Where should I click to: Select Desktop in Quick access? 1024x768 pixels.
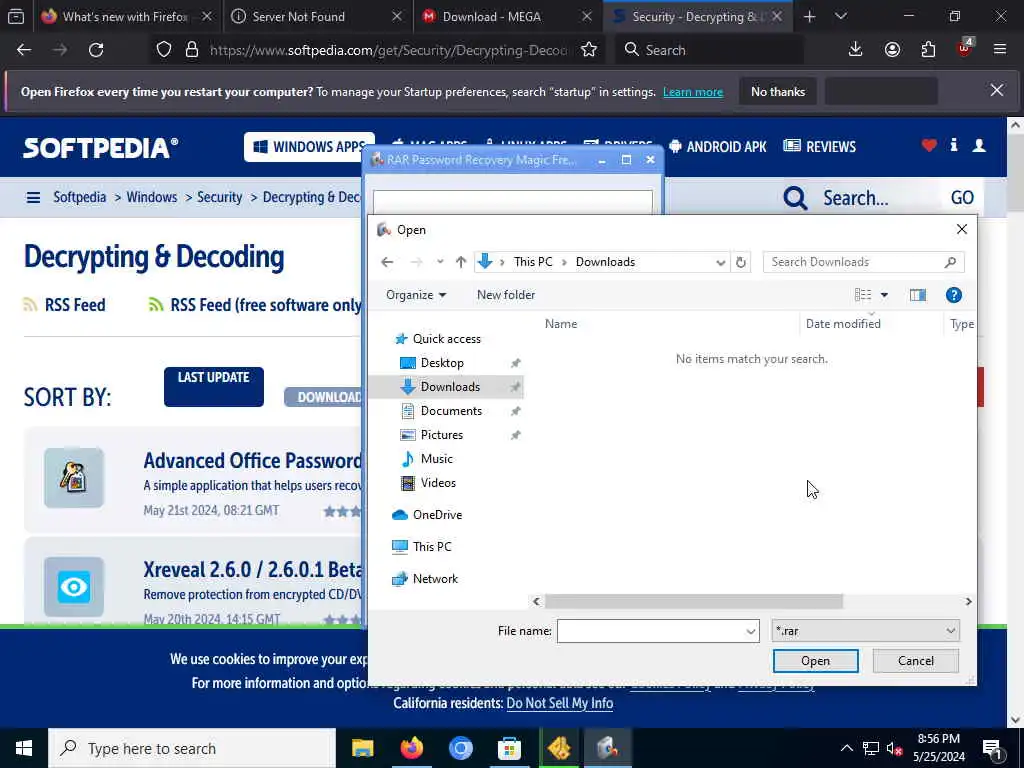[442, 362]
